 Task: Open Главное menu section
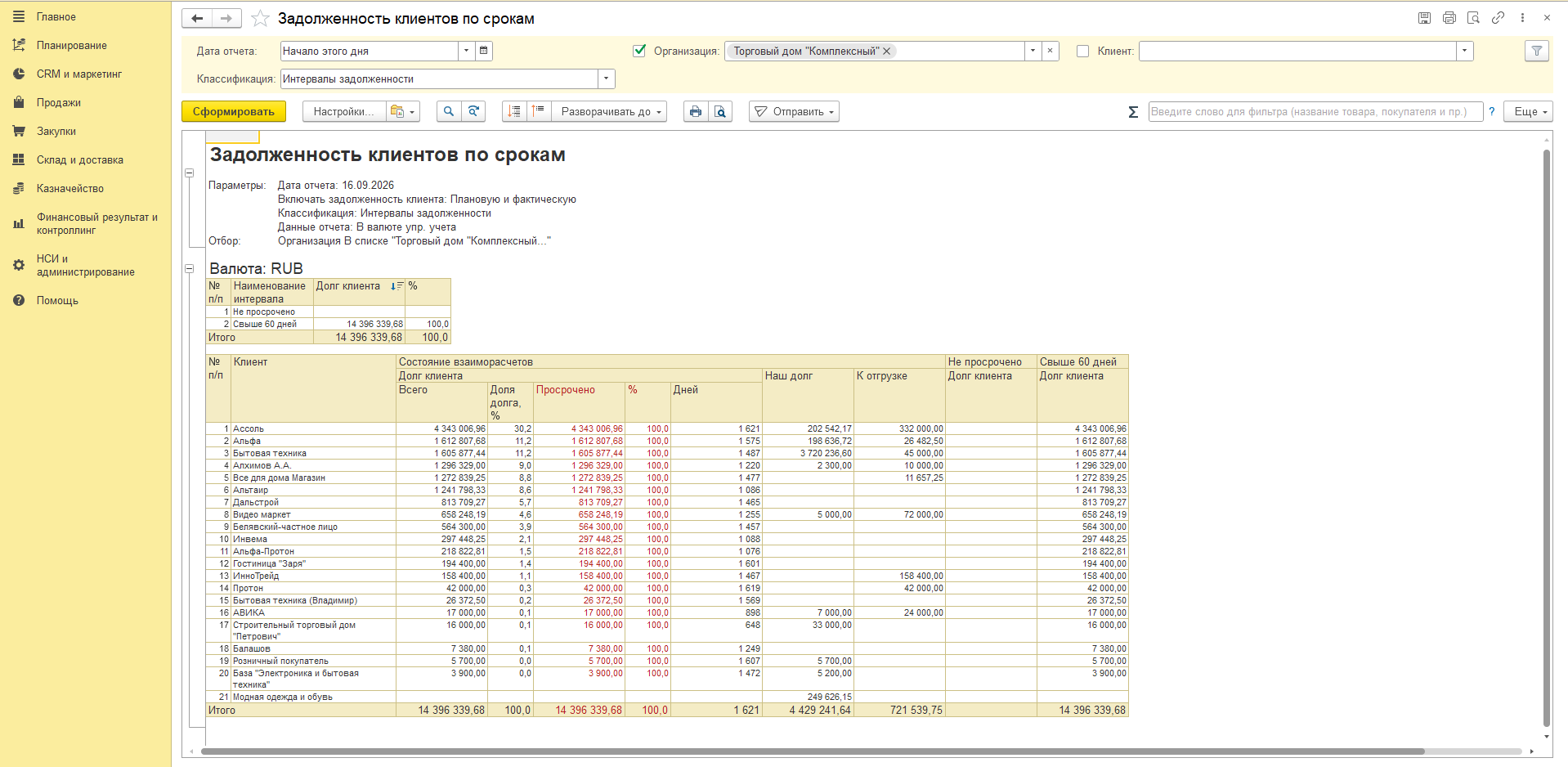(56, 16)
